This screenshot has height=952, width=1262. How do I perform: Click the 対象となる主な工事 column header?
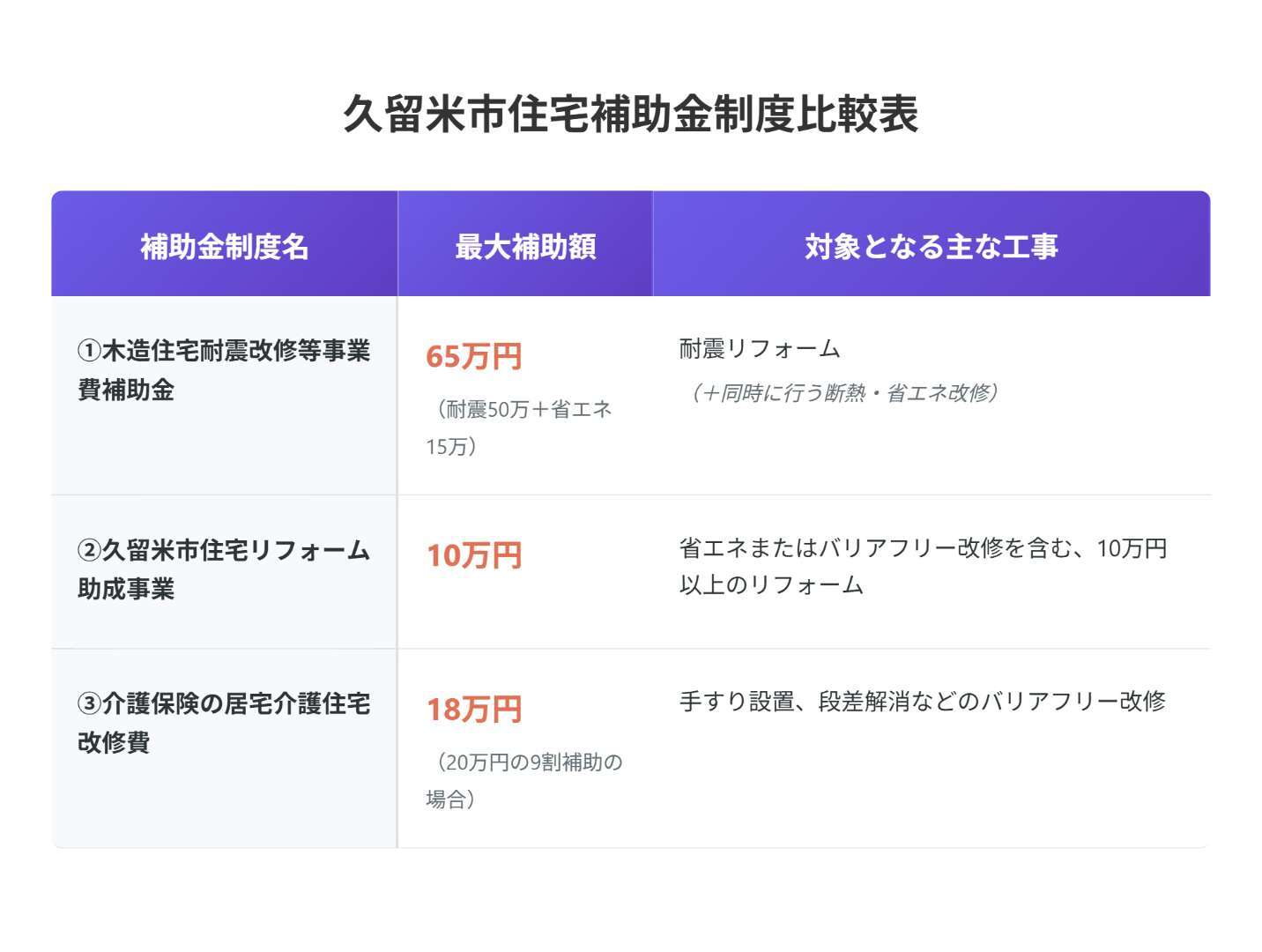coord(931,246)
